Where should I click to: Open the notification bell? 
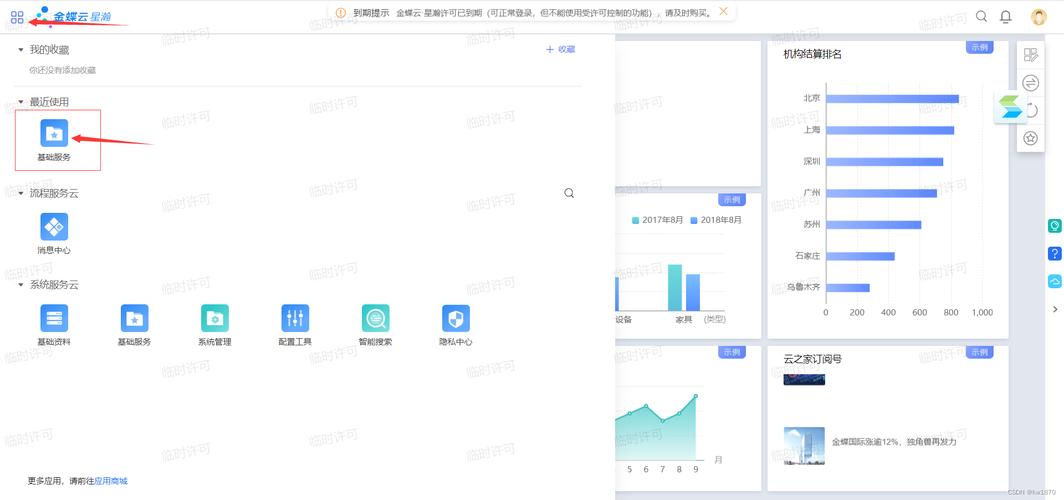[x=1006, y=17]
